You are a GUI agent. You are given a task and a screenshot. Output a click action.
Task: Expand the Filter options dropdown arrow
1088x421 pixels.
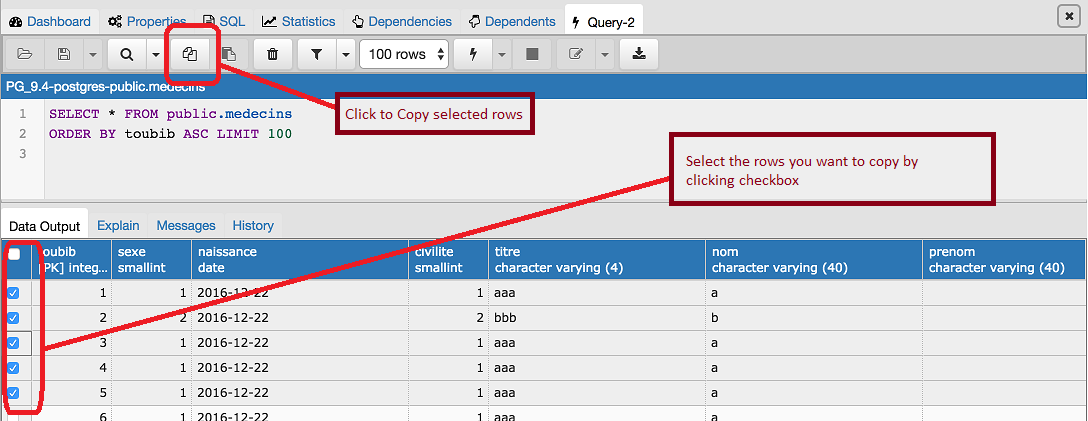pyautogui.click(x=345, y=54)
